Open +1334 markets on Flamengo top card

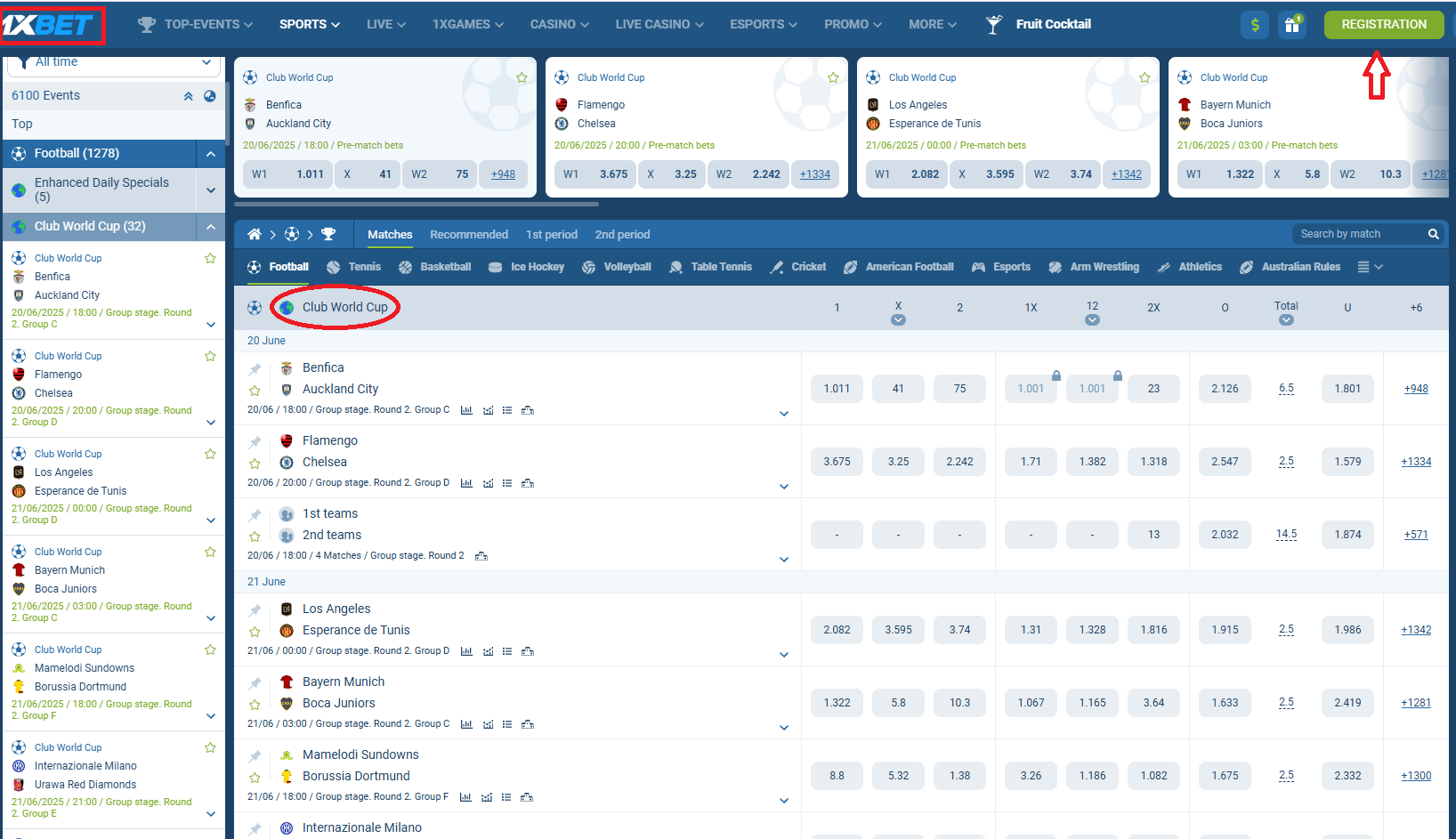[x=814, y=174]
